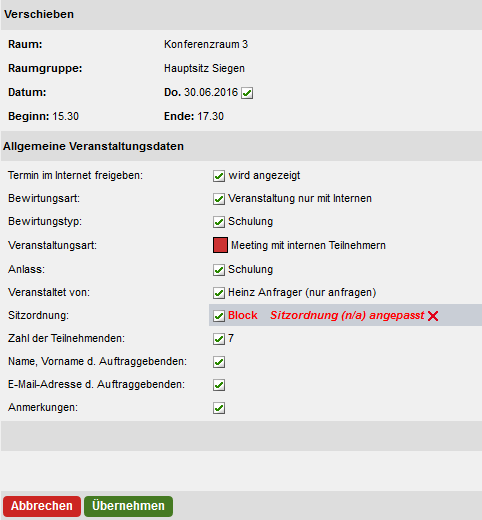Screen dimensions: 482x520
Task: Click the red Abbrechen button
Action: click(x=42, y=506)
